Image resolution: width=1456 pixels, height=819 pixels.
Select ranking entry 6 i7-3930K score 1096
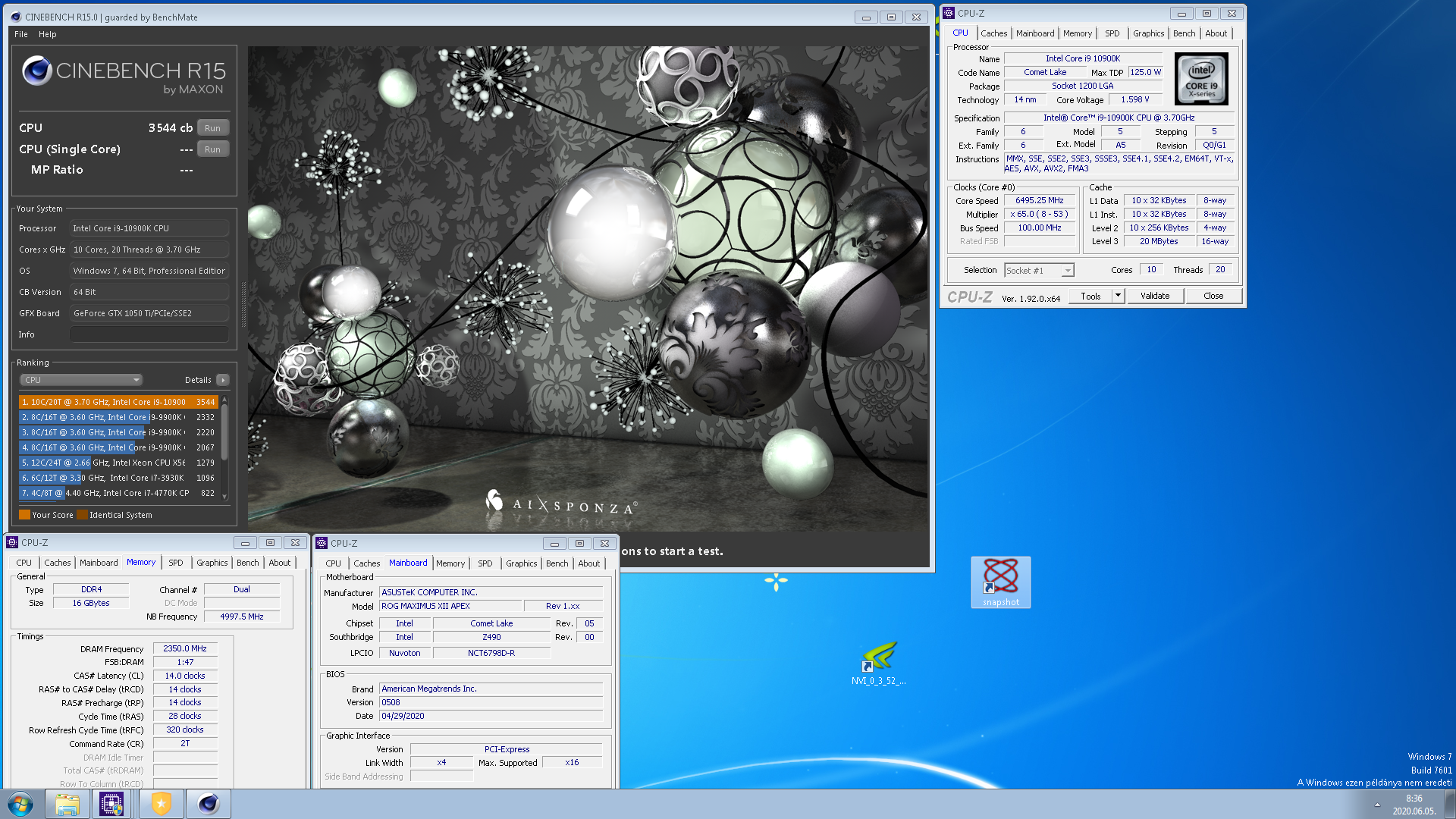tap(118, 478)
